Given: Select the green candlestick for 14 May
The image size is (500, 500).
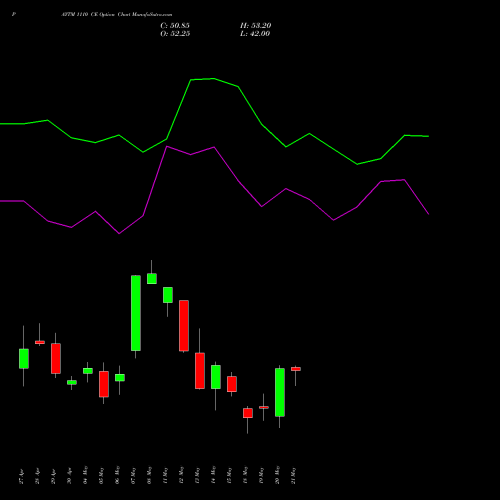Looking at the screenshot, I should (x=216, y=377).
